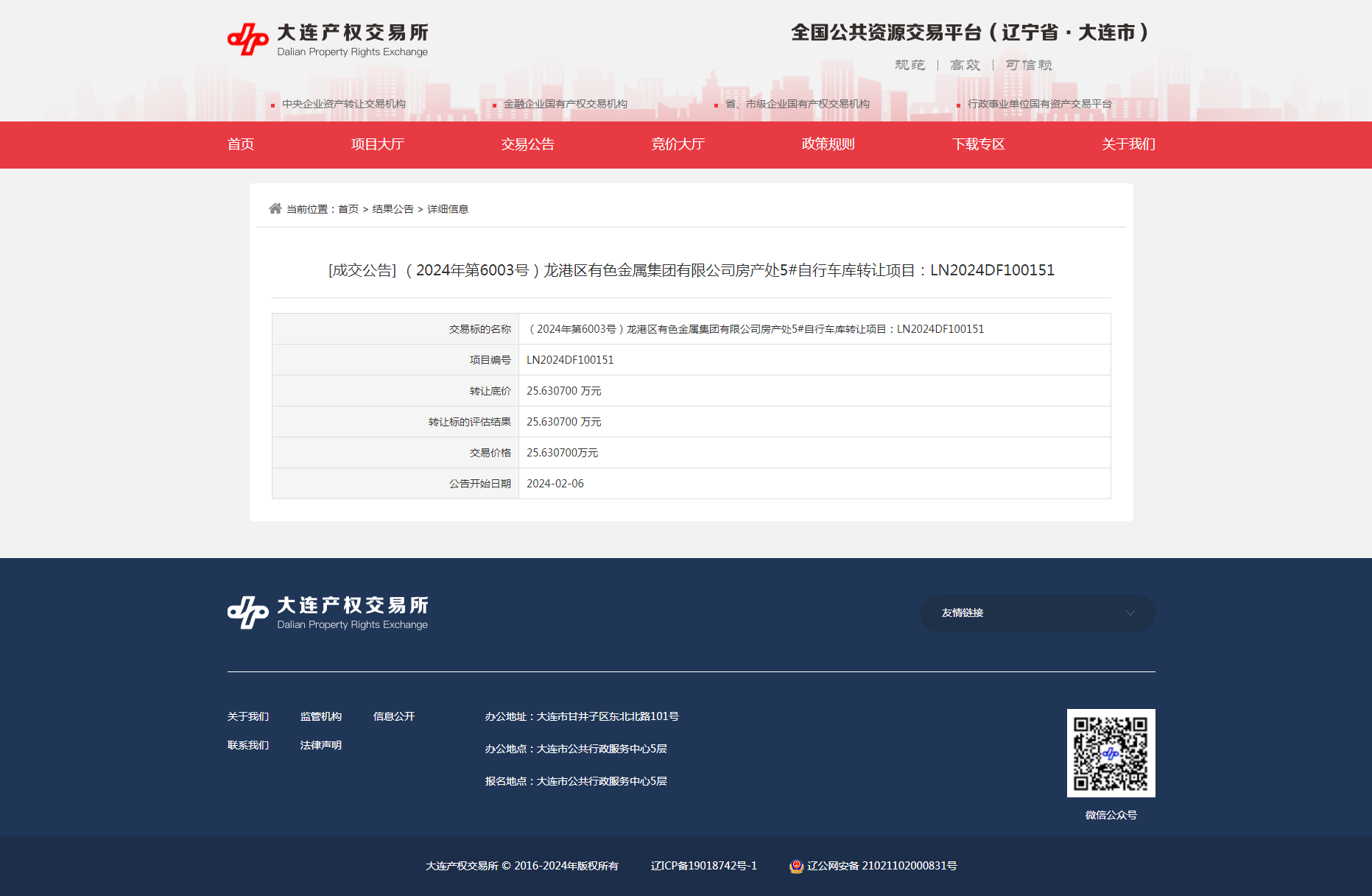
Task: Click the police badge icon in footer
Action: point(796,866)
